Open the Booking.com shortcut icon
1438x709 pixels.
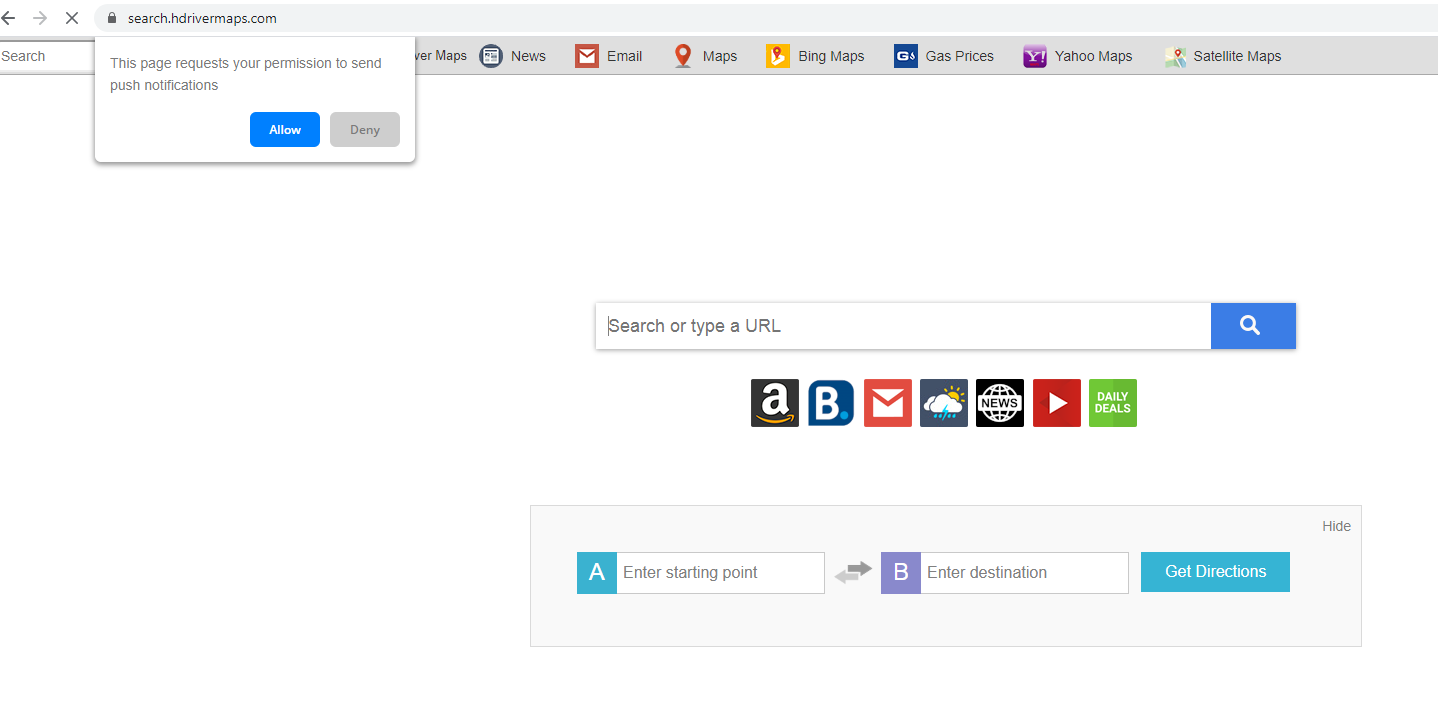click(x=831, y=403)
